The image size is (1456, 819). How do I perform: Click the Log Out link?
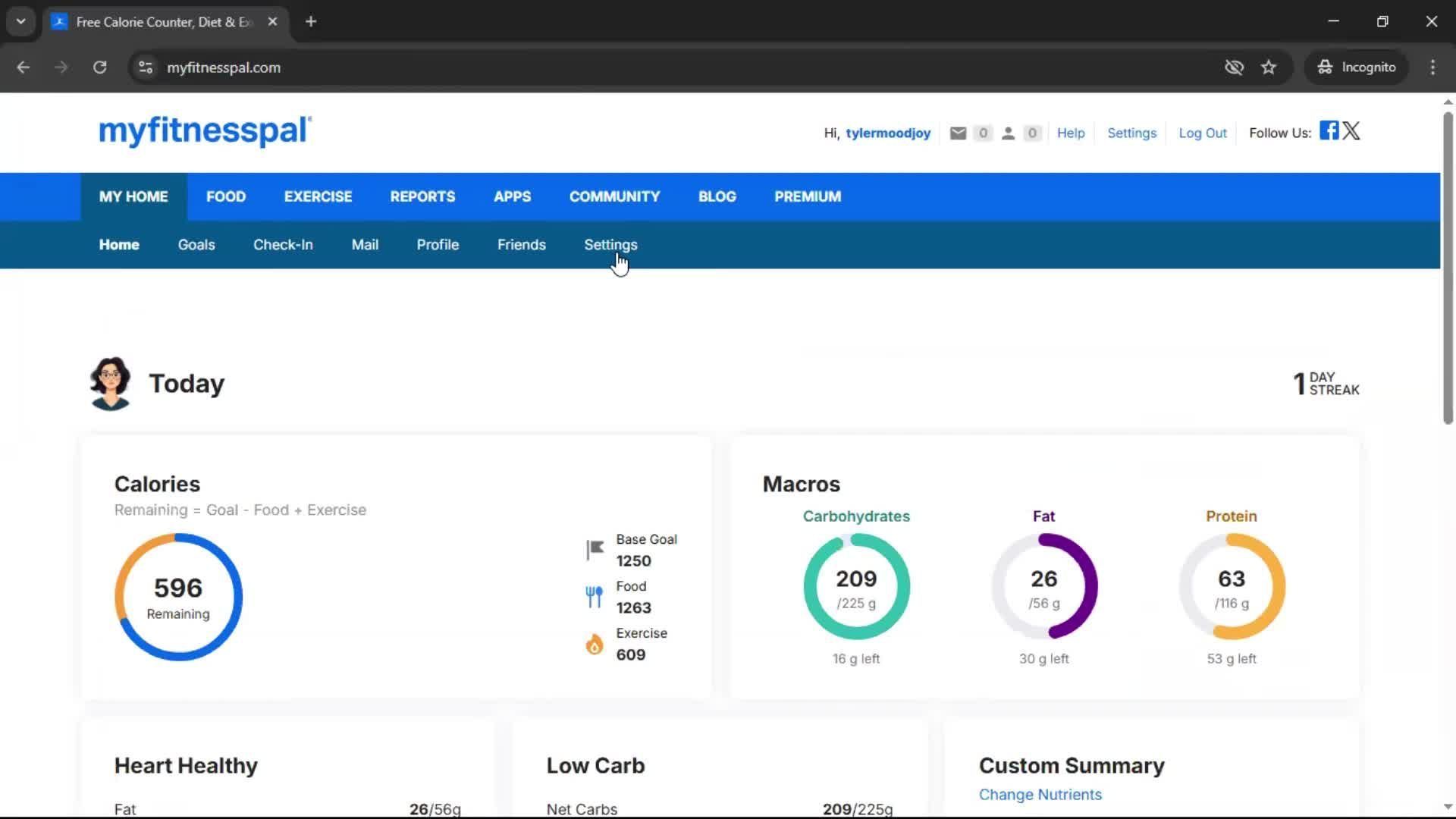pos(1202,133)
